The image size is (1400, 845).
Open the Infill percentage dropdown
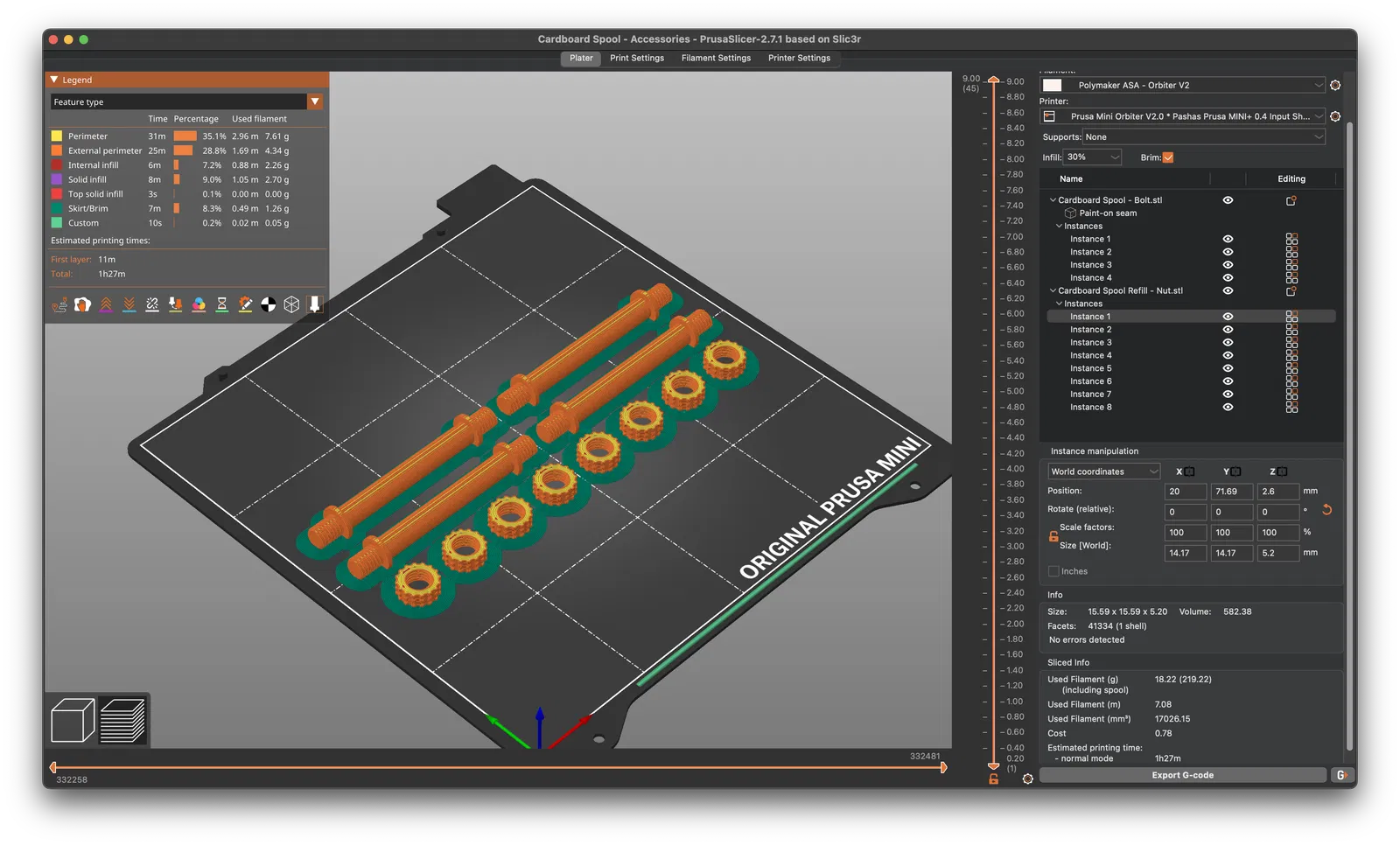pos(1093,157)
